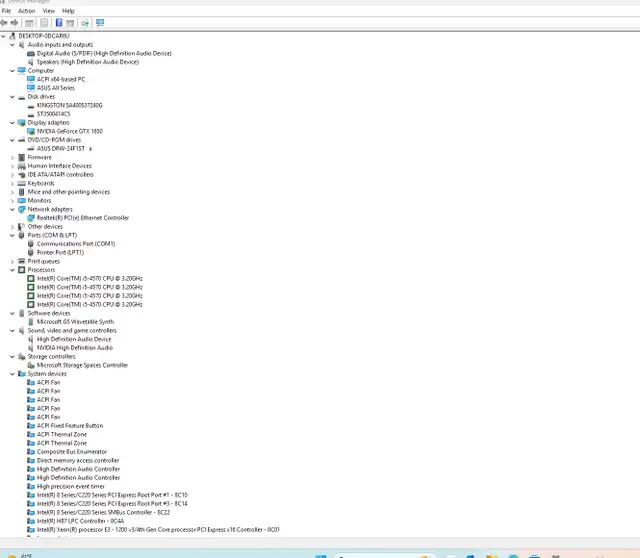Click the Audio inputs and outputs speaker icon
The image size is (640, 558).
click(22, 44)
